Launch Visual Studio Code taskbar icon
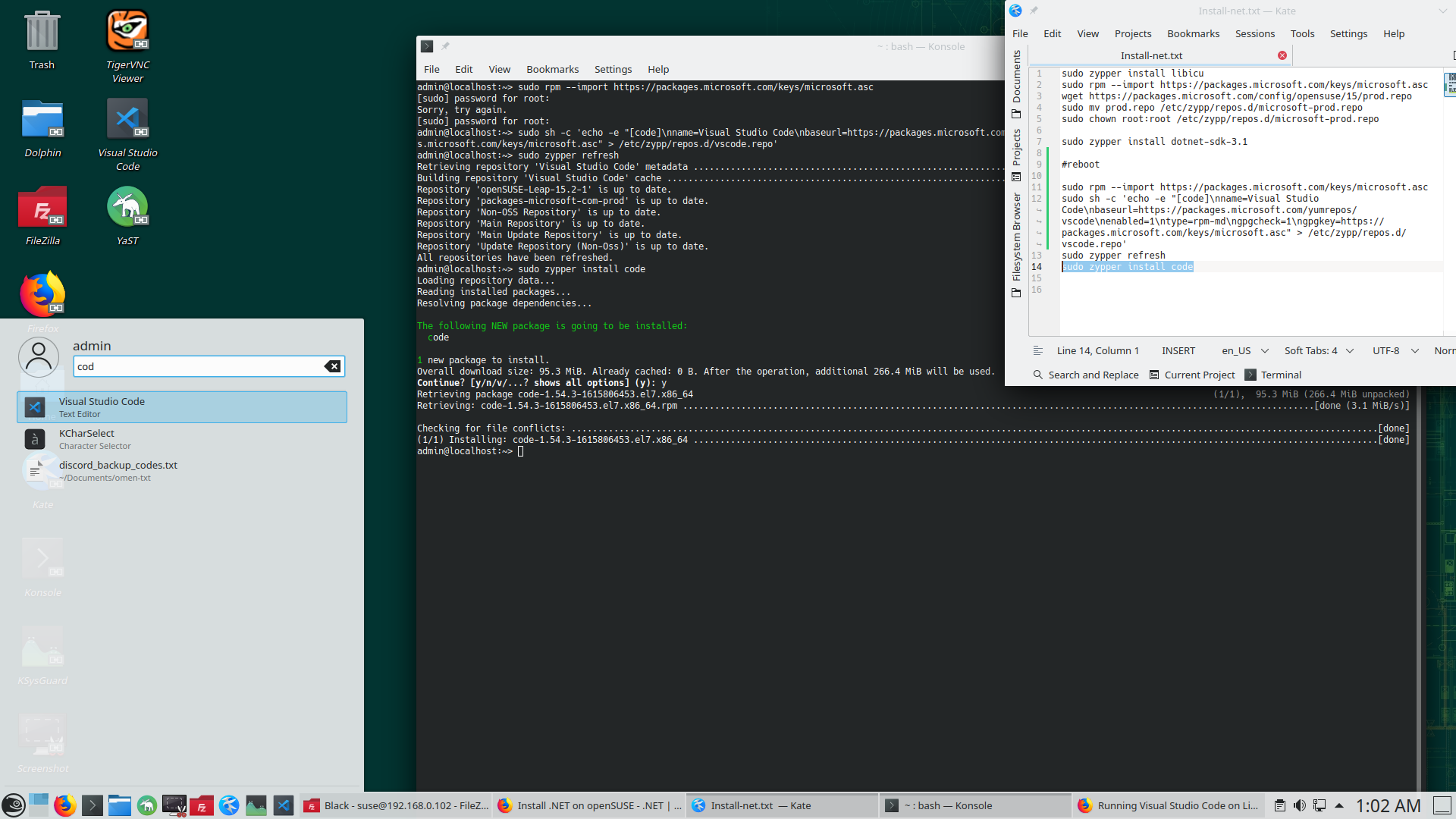Screen dimensions: 1456x819 tap(284, 805)
